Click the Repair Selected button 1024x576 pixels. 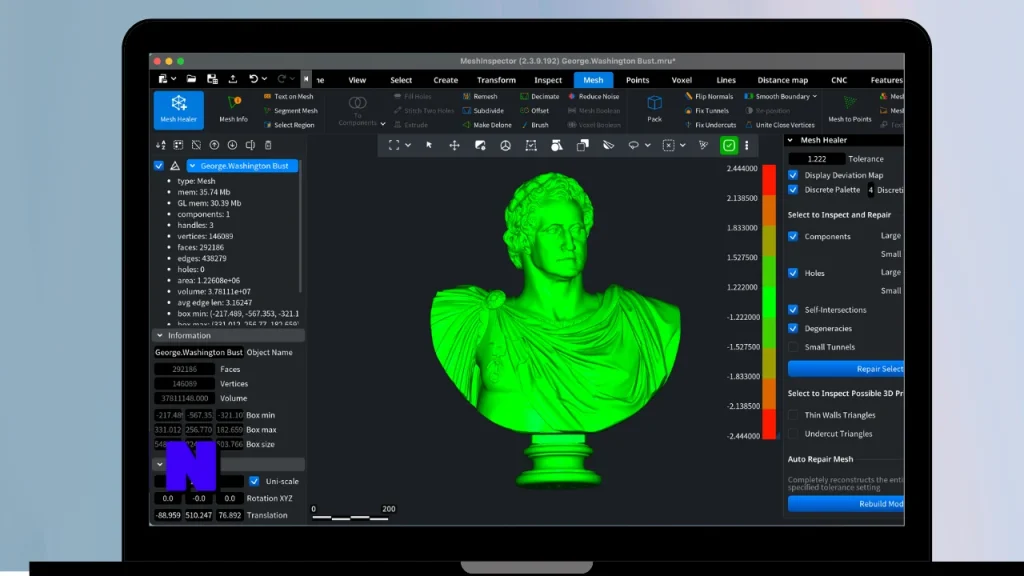[846, 369]
